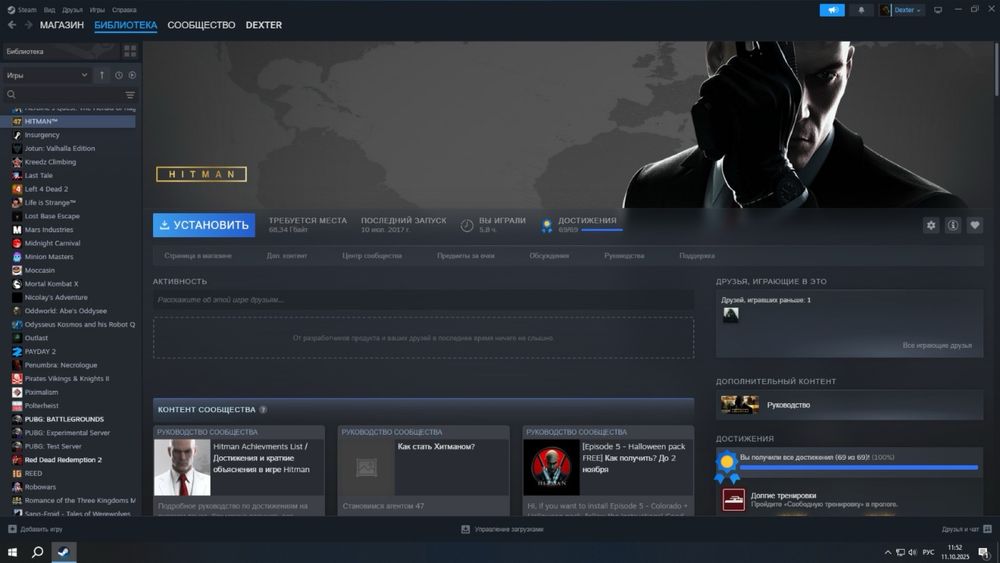Go forward with the right arrow

[28, 25]
